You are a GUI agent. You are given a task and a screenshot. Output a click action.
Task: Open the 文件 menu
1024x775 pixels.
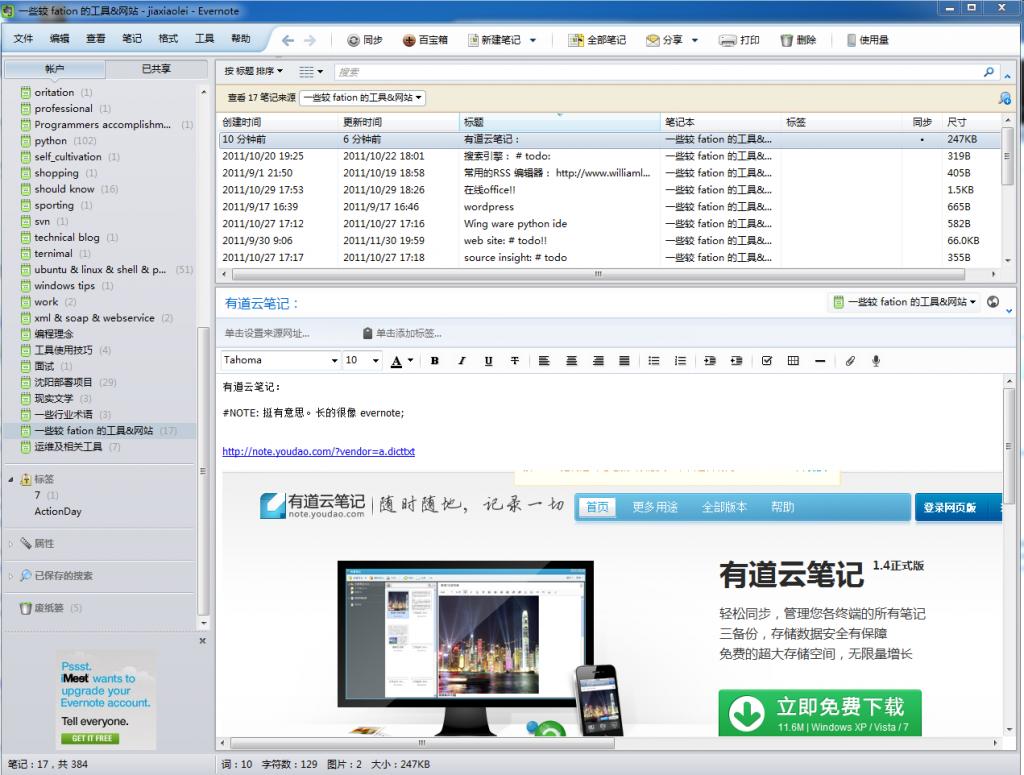point(23,39)
